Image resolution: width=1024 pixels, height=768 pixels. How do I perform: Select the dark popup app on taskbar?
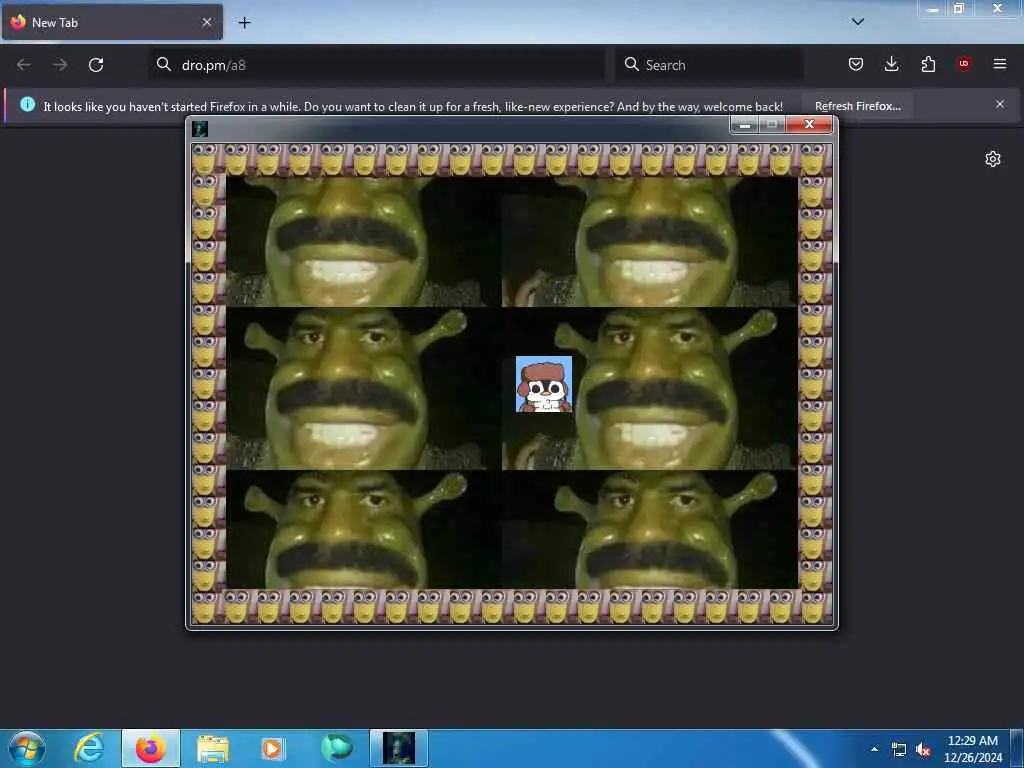[x=399, y=748]
